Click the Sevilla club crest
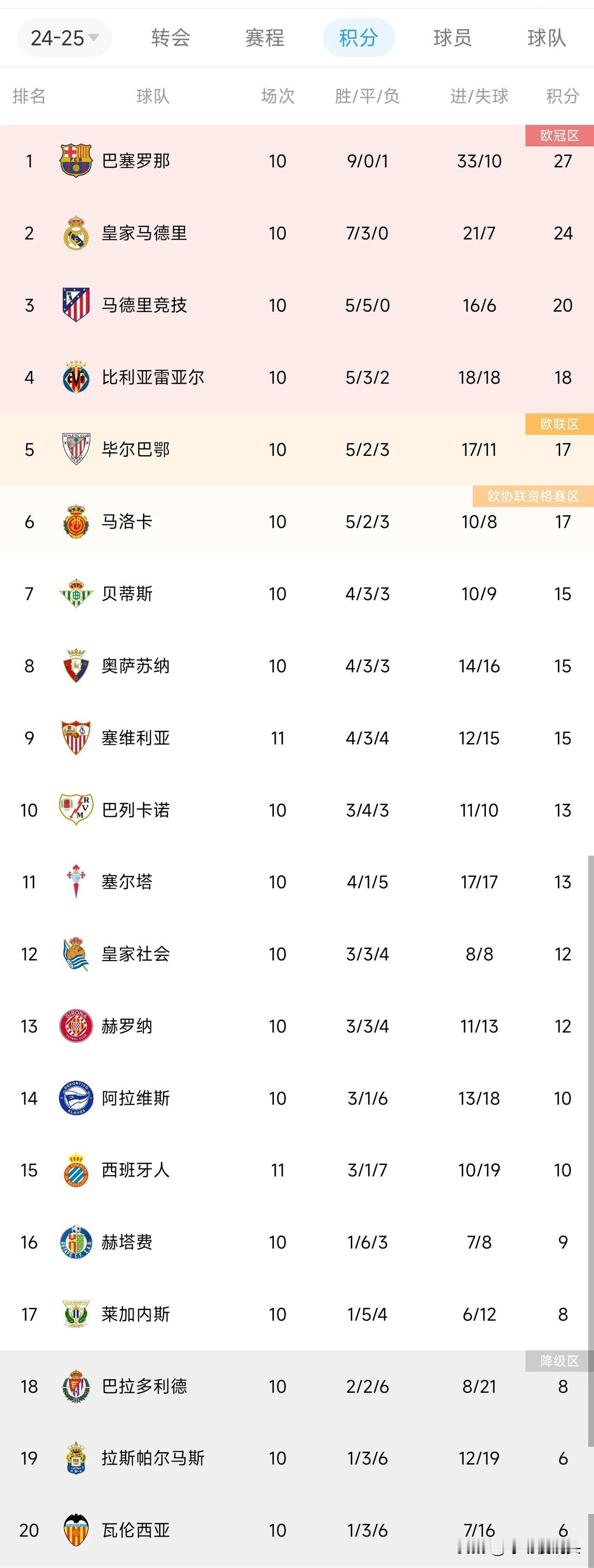Image resolution: width=594 pixels, height=1568 pixels. pos(76,738)
